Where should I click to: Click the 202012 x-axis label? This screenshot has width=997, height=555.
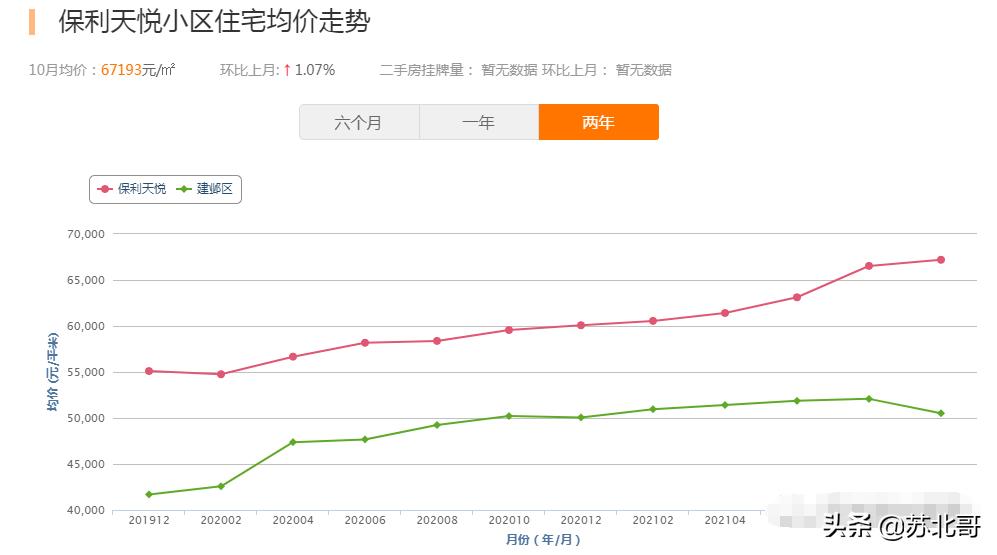pyautogui.click(x=581, y=521)
